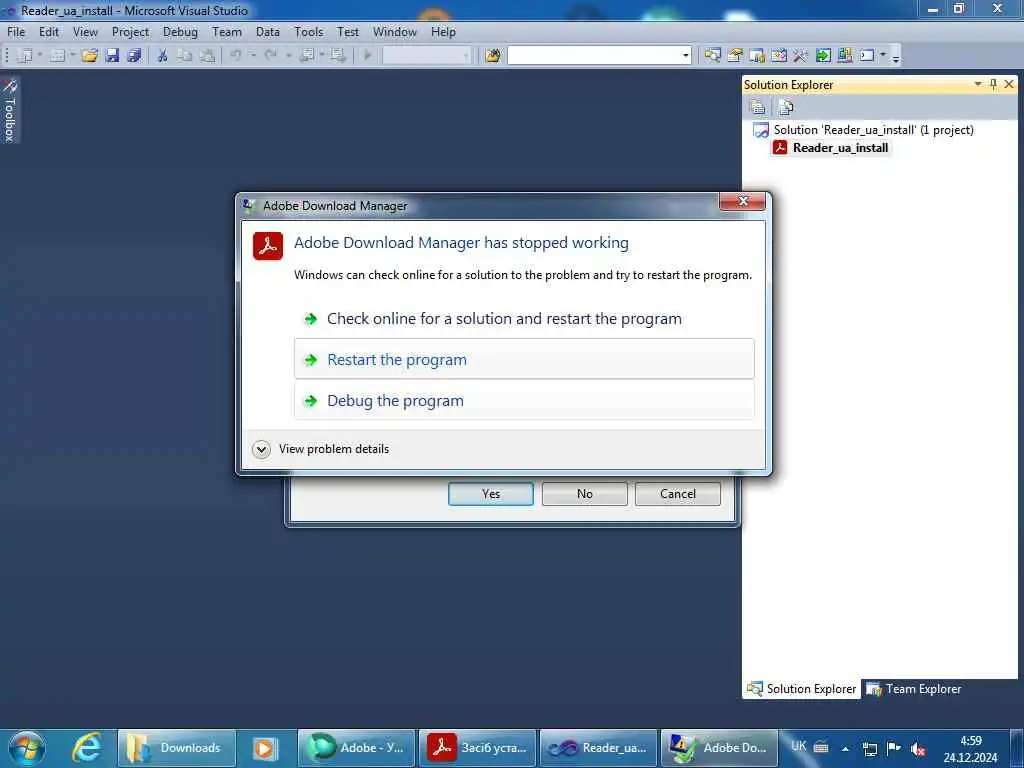Click the Undo toolbar icon
The width and height of the screenshot is (1024, 768).
[236, 56]
